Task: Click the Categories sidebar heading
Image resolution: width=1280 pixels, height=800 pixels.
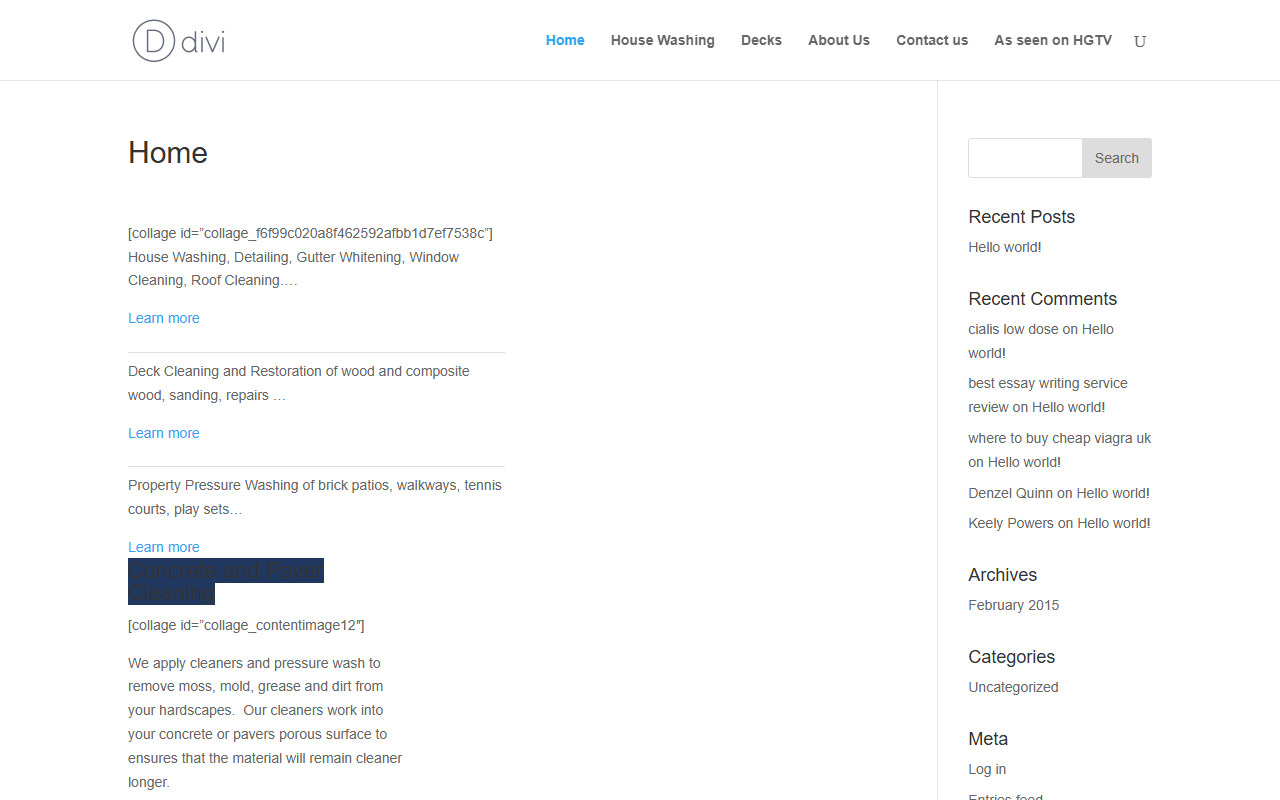Action: 1012,657
